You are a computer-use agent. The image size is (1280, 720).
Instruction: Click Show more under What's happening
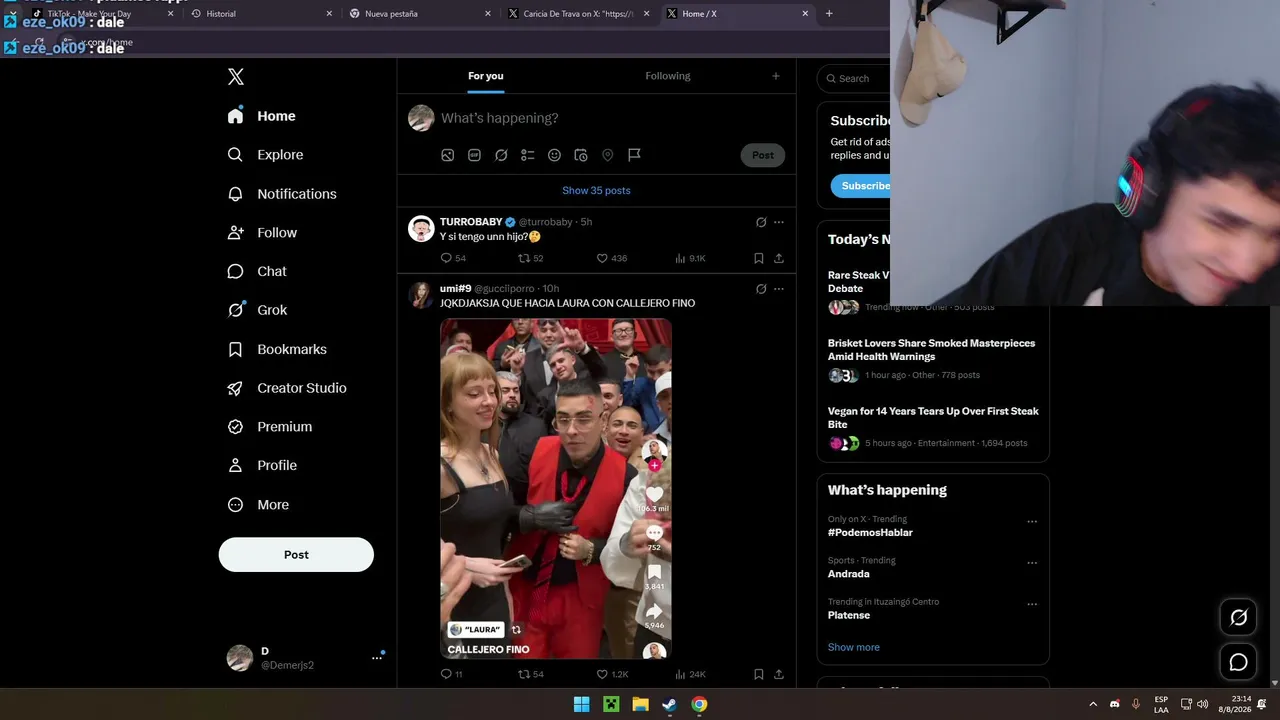point(854,647)
